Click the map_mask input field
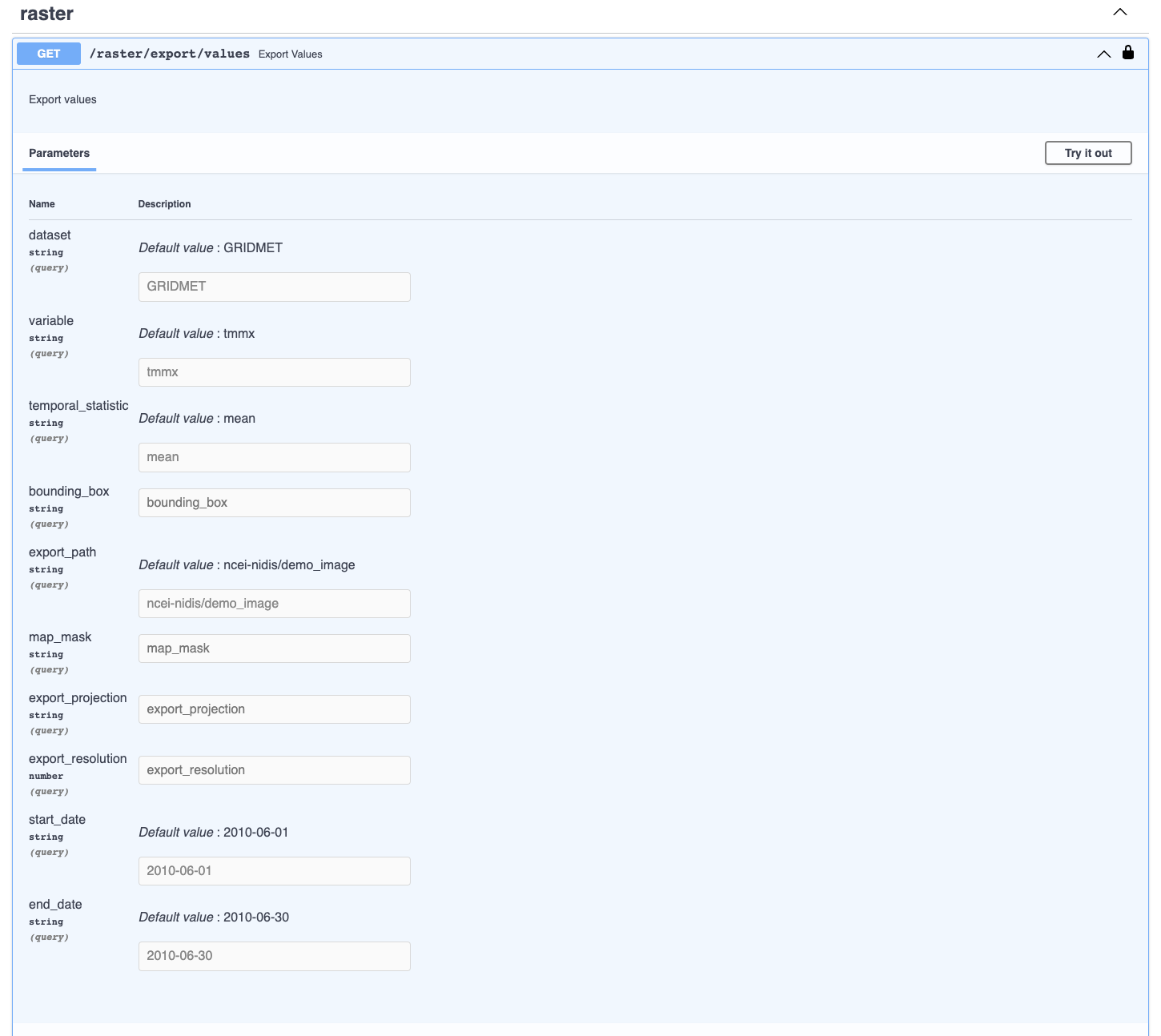 274,649
